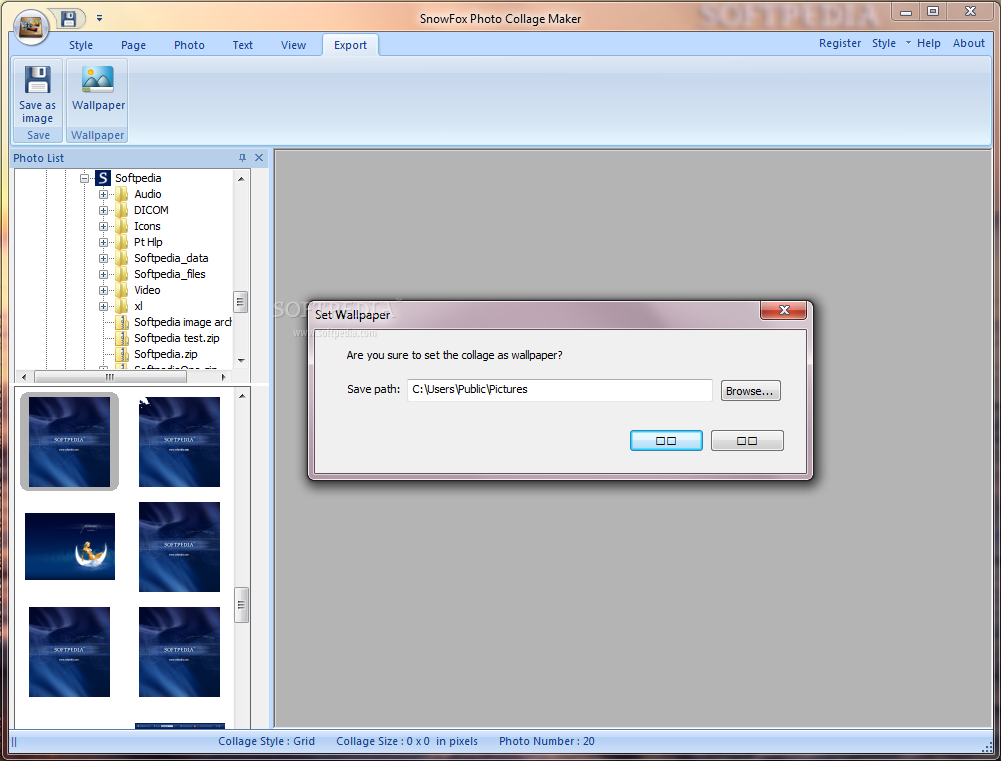Click the Save as image icon

click(38, 80)
